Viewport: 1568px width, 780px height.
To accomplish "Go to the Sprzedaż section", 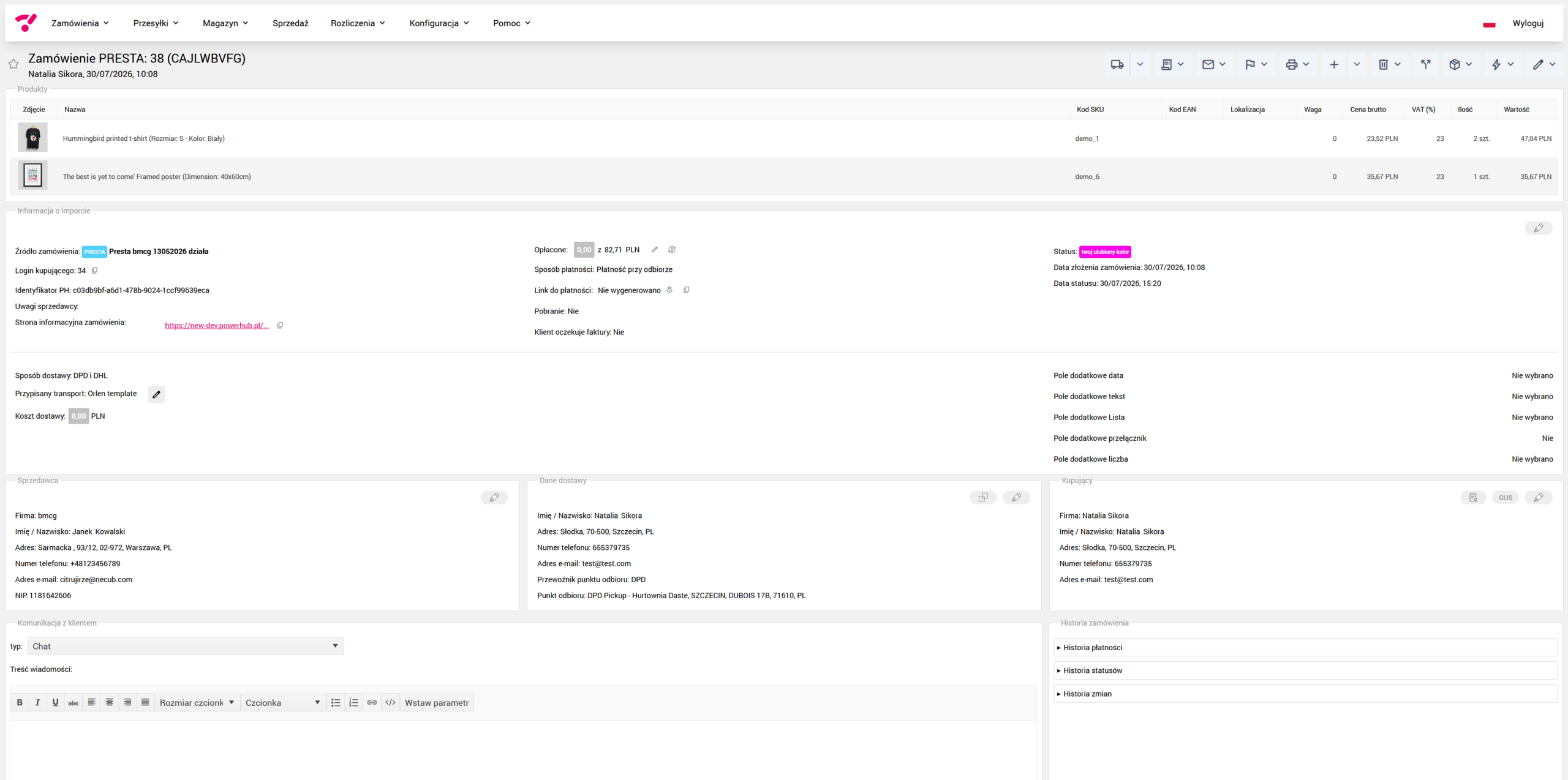I will pos(290,23).
